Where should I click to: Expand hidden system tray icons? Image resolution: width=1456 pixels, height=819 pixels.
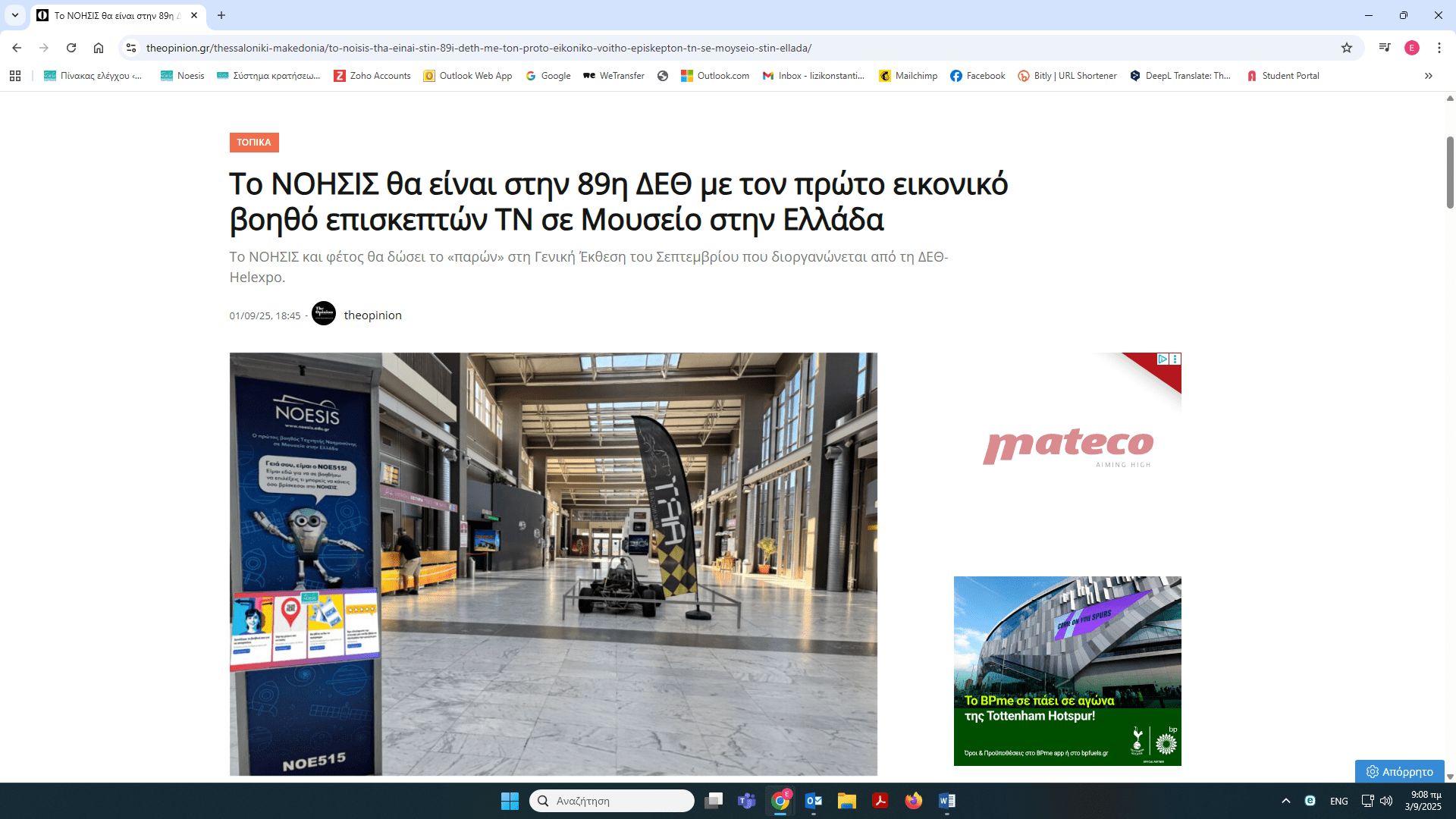pos(1286,801)
